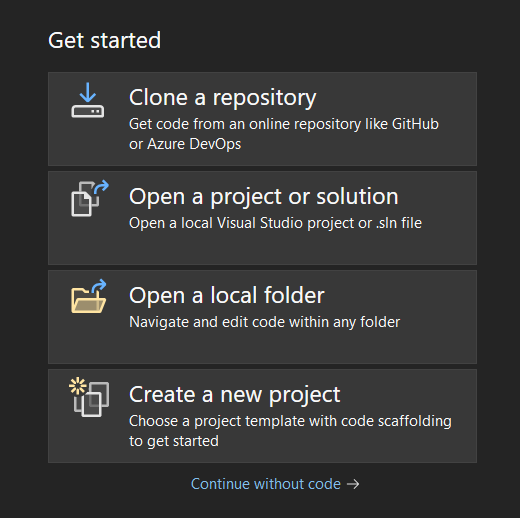The image size is (520, 518).
Task: Select the Open a local folder heading
Action: tap(227, 295)
